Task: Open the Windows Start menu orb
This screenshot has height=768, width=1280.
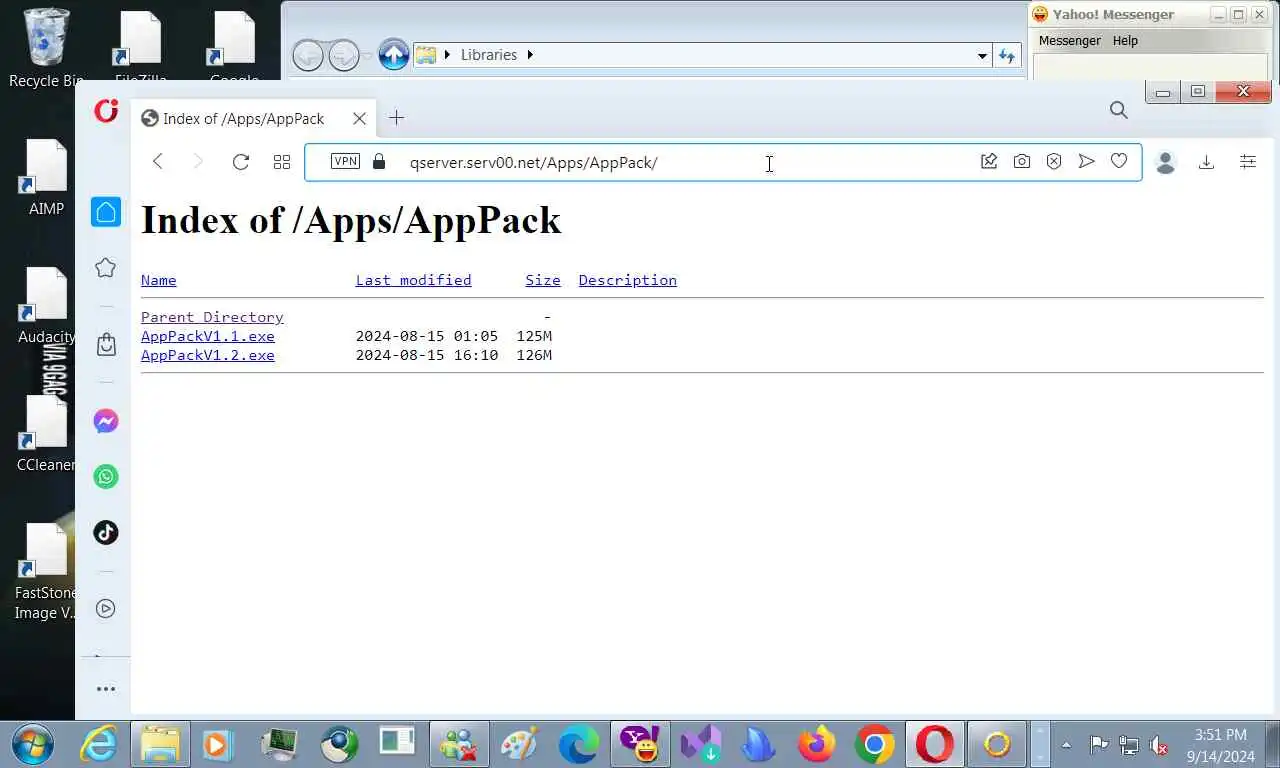Action: (x=34, y=744)
